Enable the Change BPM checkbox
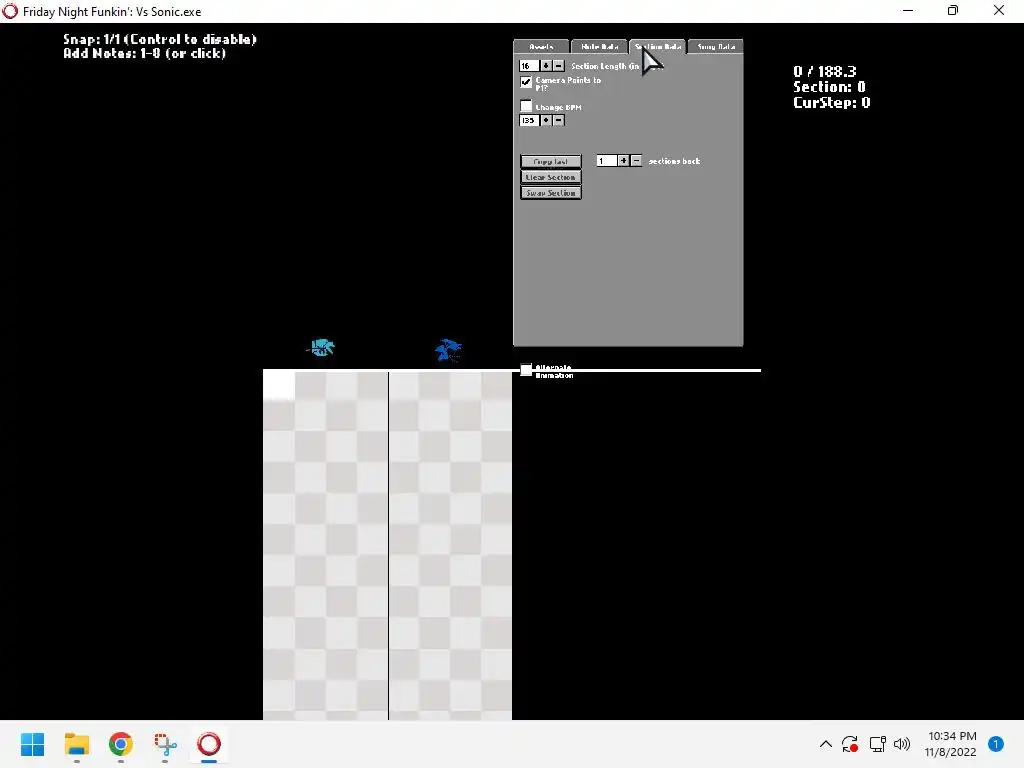 click(x=526, y=106)
